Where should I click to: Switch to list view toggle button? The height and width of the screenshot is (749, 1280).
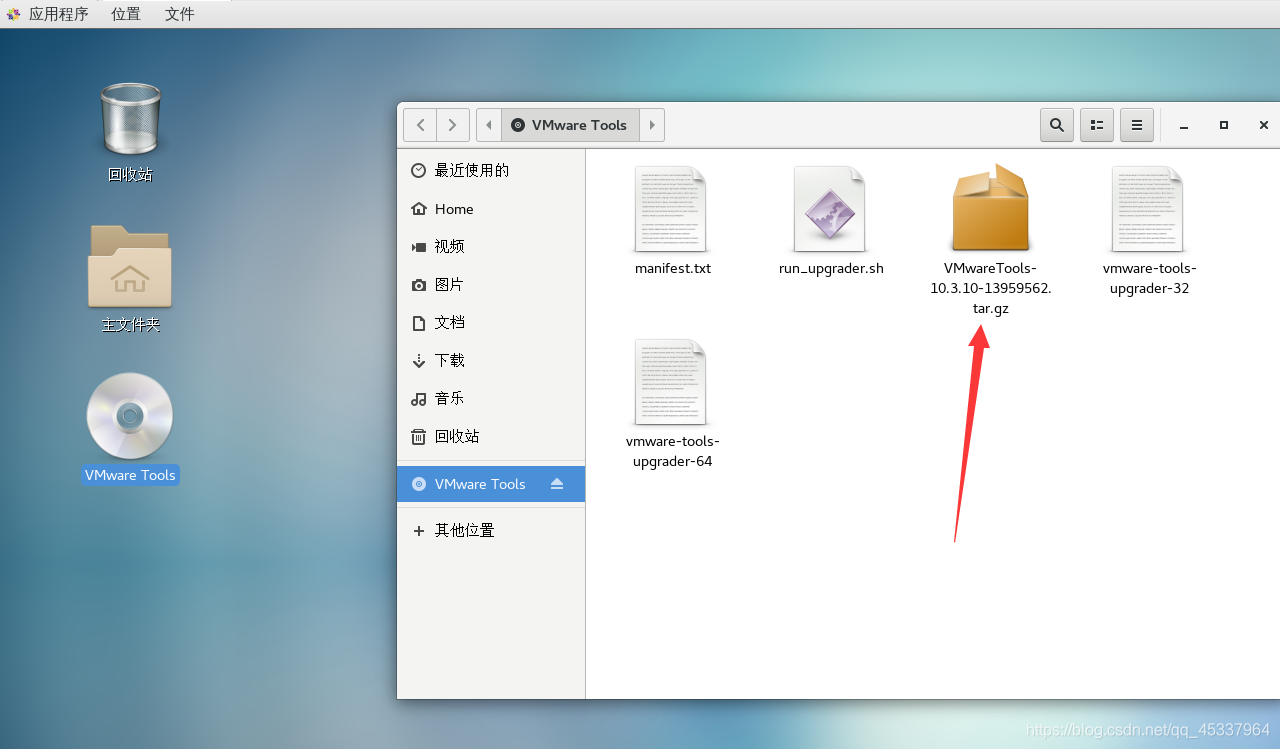click(x=1097, y=125)
